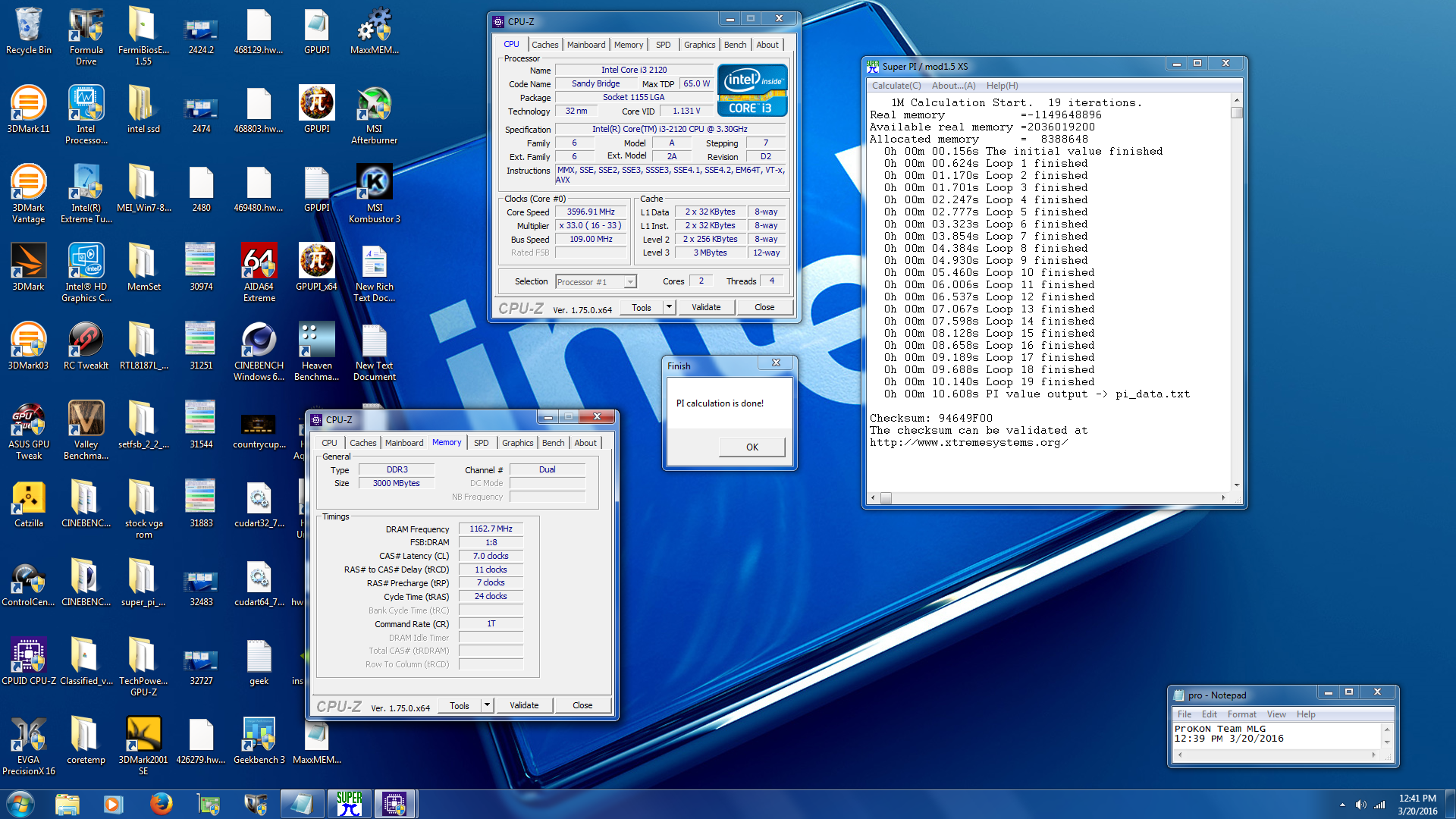Viewport: 1456px width, 819px height.
Task: Open ASUS GPU Tweak desktop icon
Action: tap(29, 429)
